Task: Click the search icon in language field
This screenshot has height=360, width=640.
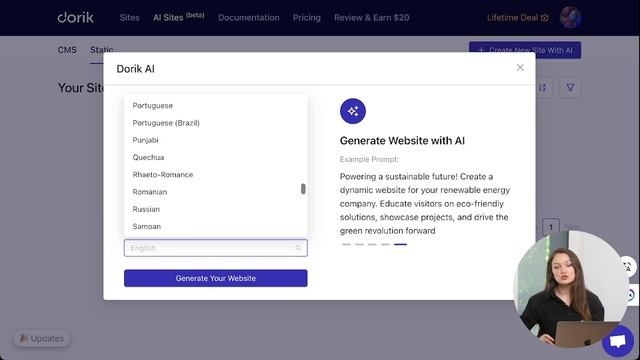Action: [298, 248]
